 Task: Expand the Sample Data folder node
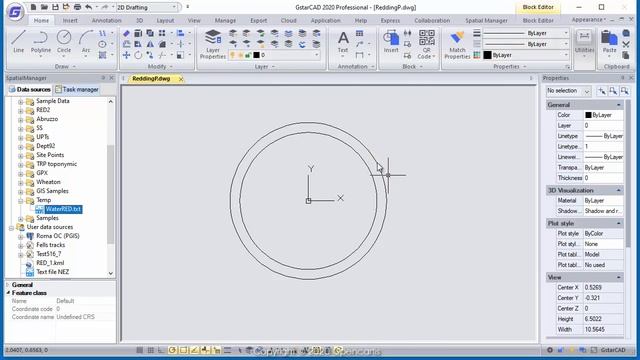[x=20, y=101]
